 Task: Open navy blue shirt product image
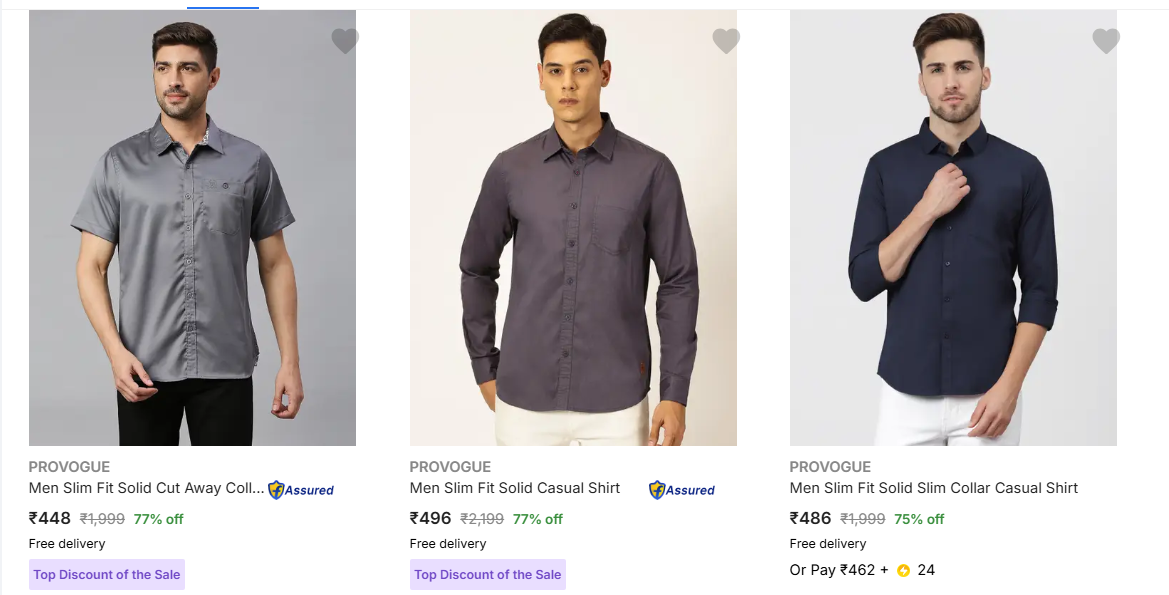953,228
